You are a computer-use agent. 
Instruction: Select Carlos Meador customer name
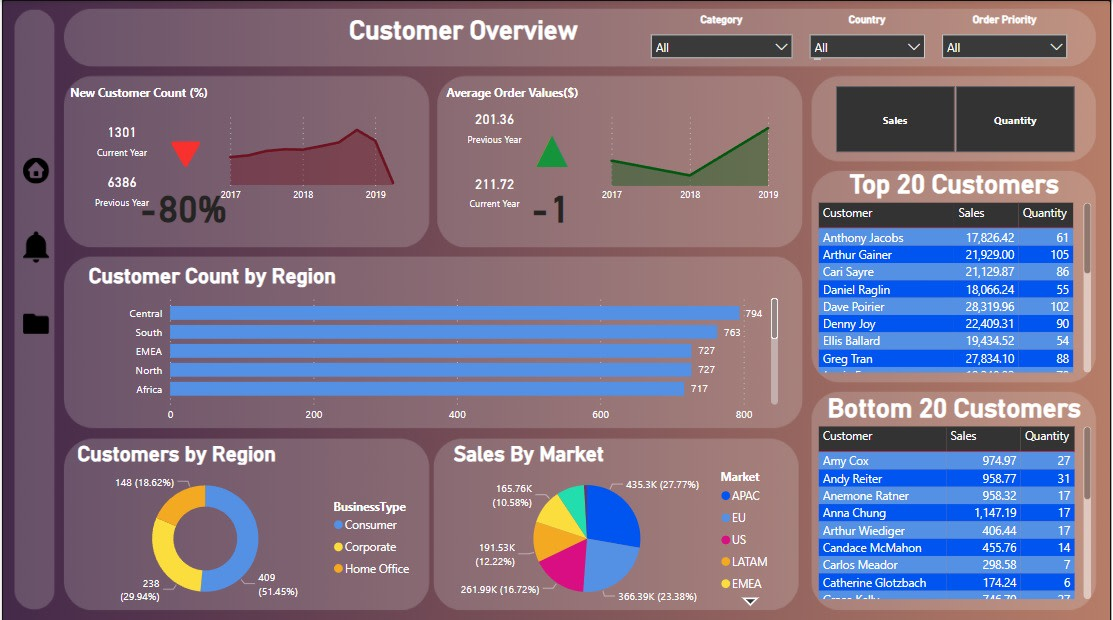860,565
